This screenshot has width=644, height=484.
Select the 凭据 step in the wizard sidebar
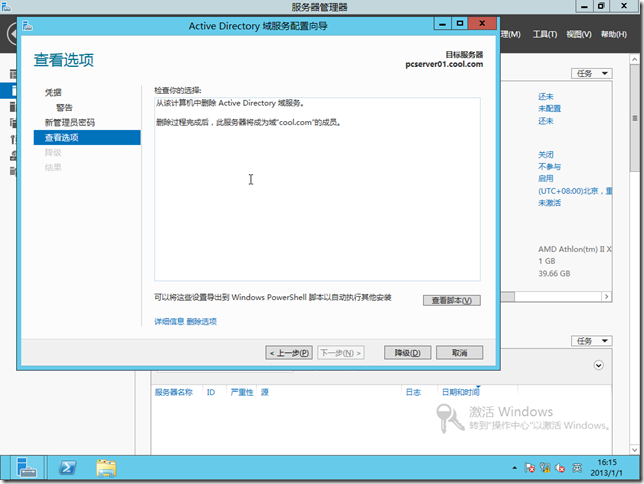click(53, 92)
